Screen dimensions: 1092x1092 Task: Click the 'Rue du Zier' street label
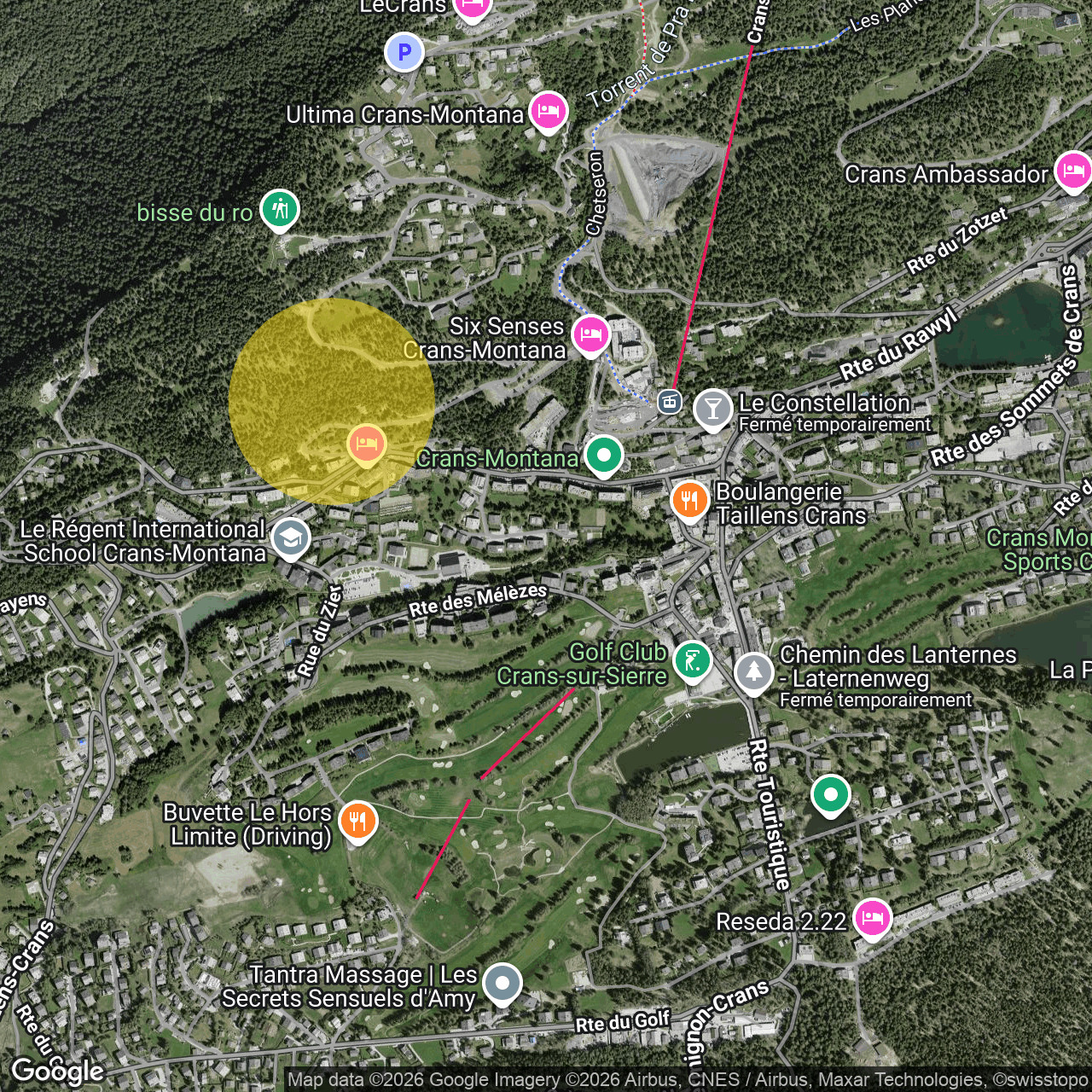point(320,631)
